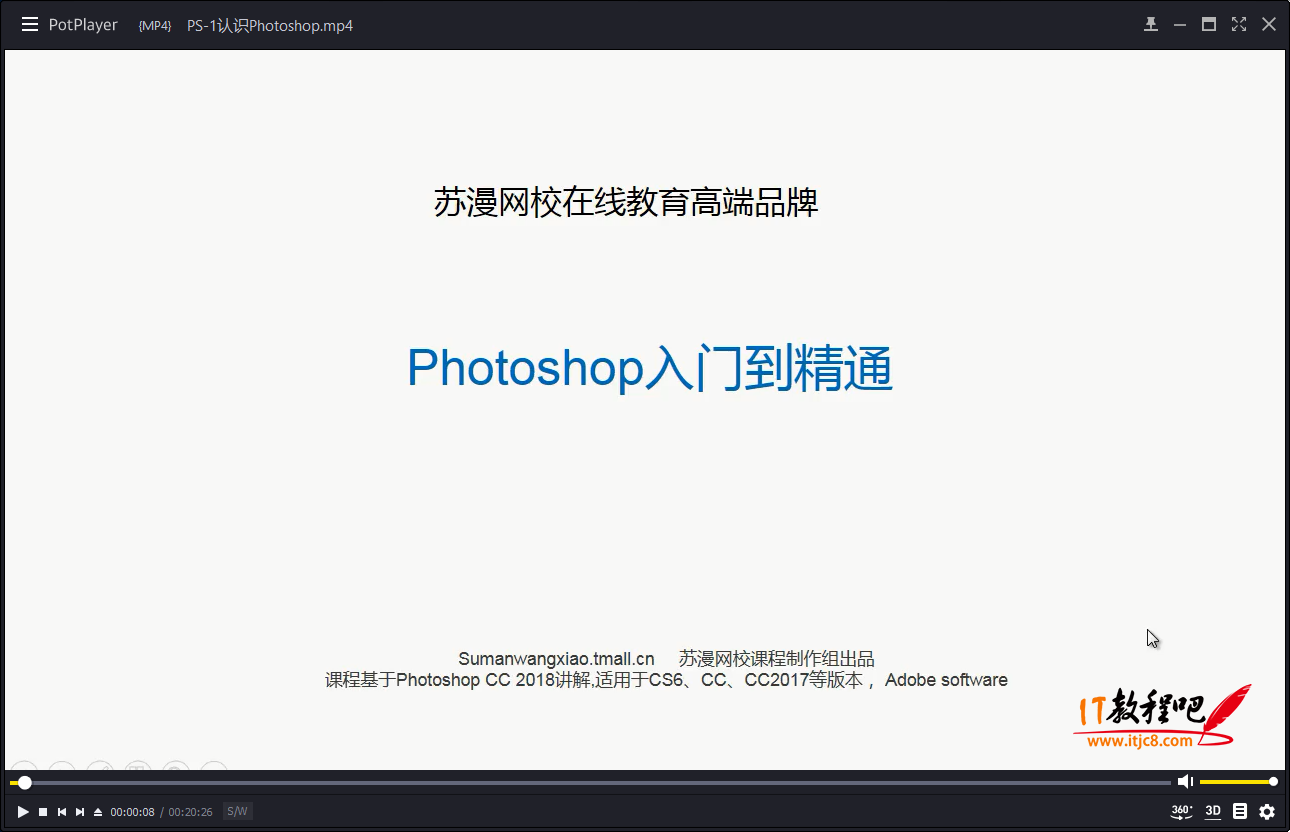This screenshot has width=1290, height=832.
Task: Go to the previous file
Action: [x=62, y=812]
